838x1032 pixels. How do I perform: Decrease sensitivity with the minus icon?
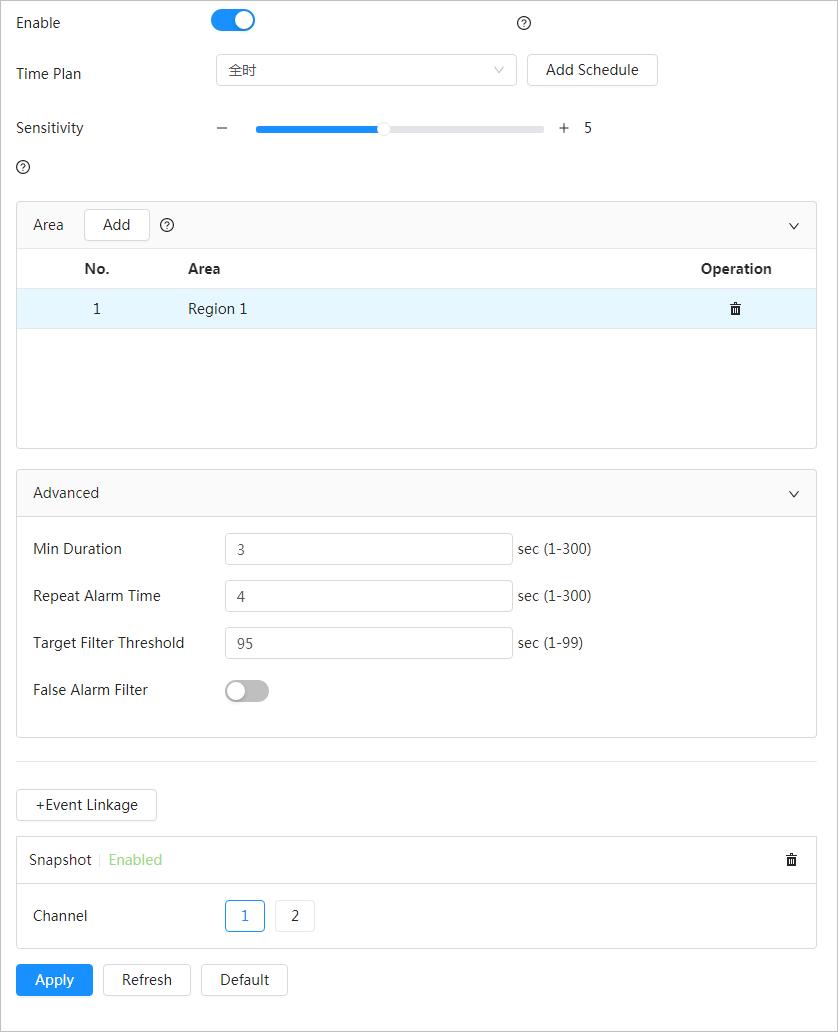222,128
